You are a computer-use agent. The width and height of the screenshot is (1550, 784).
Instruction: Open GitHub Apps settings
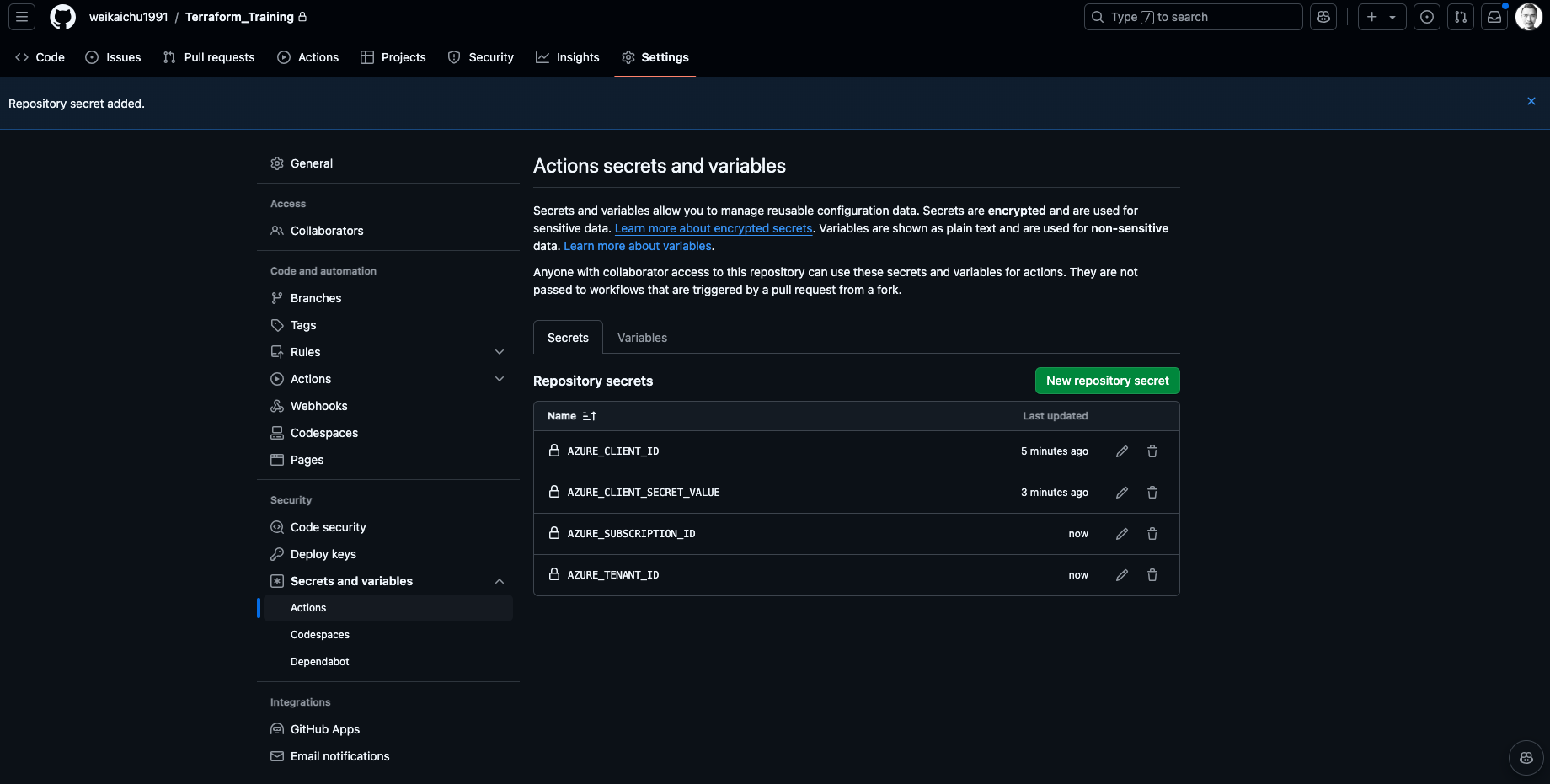point(388,729)
